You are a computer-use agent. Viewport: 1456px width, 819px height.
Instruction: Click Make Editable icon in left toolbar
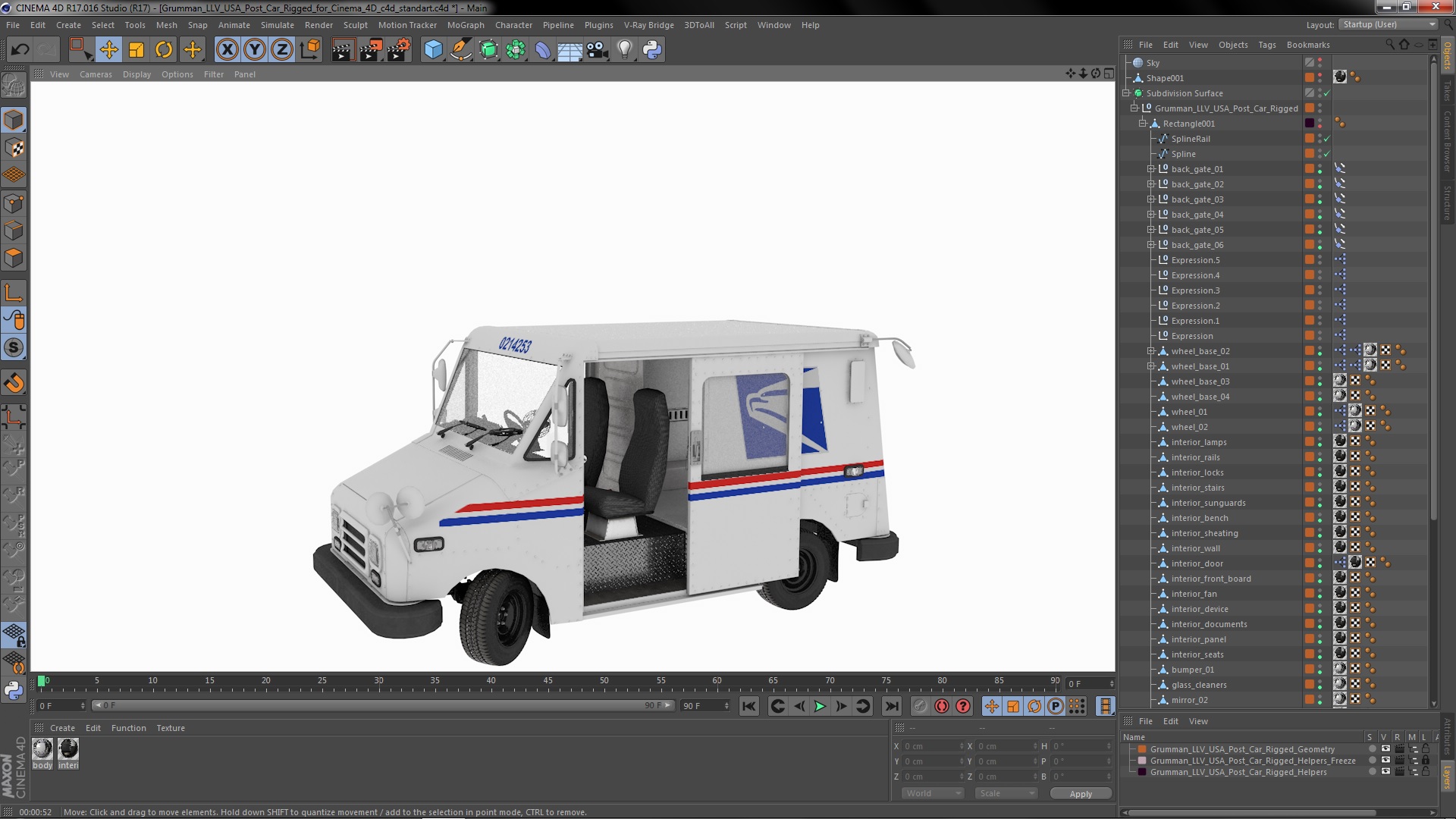pos(14,86)
